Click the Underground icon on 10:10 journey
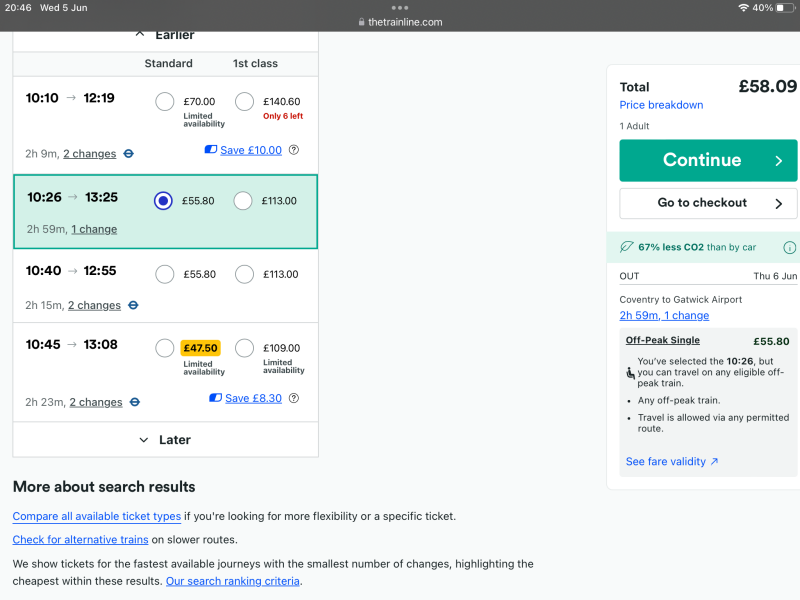The image size is (800, 600). [129, 154]
